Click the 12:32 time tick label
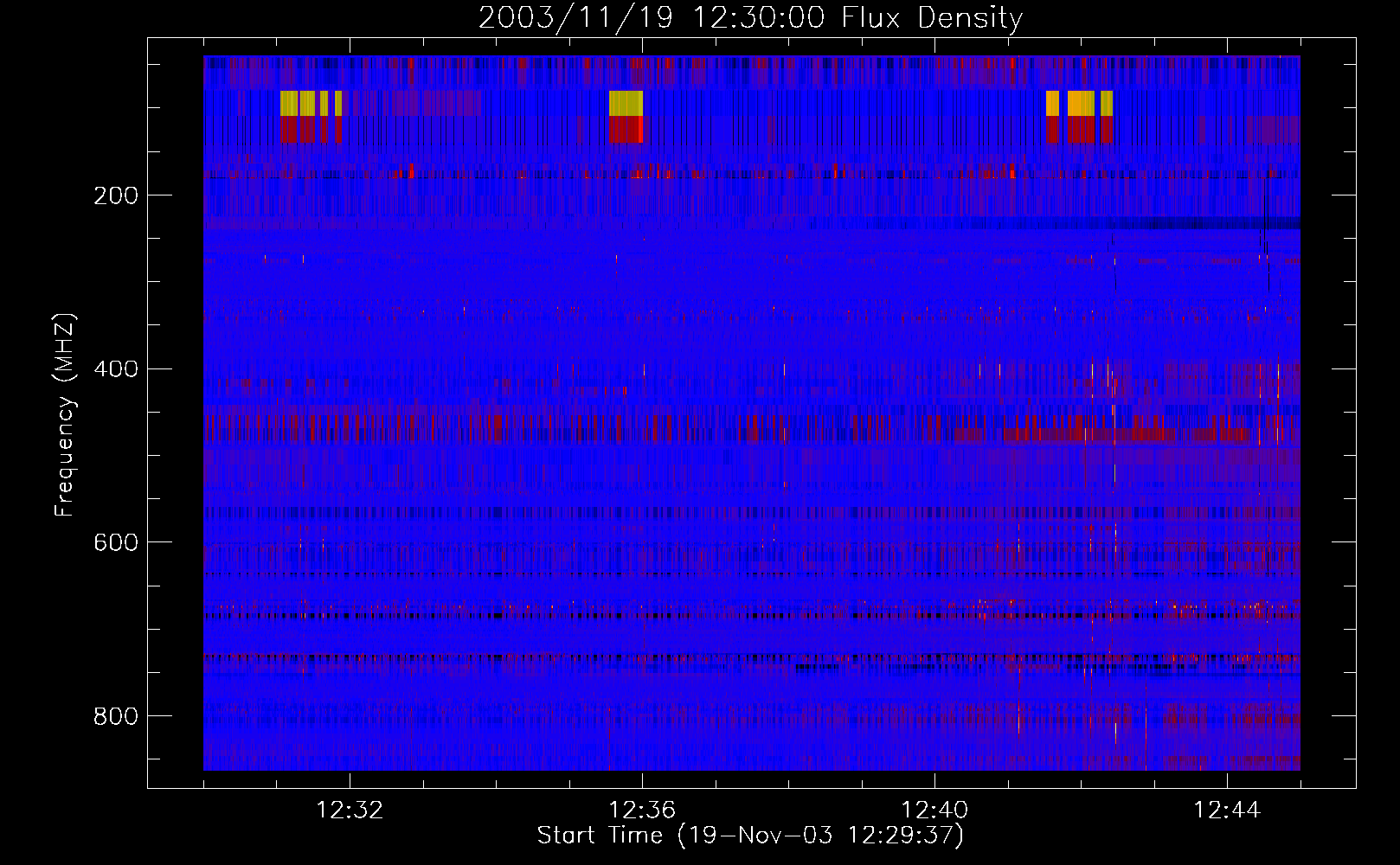The width and height of the screenshot is (1400, 865). point(350,810)
